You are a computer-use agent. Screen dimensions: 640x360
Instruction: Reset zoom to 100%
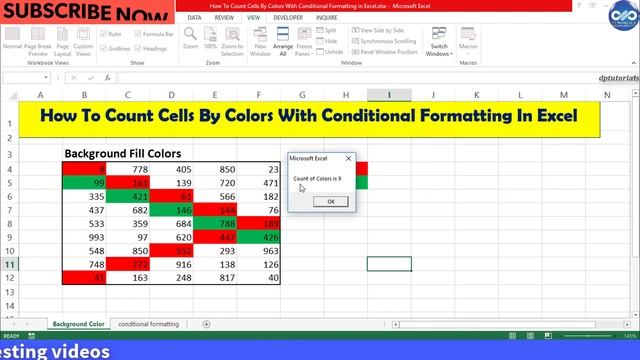[x=211, y=38]
